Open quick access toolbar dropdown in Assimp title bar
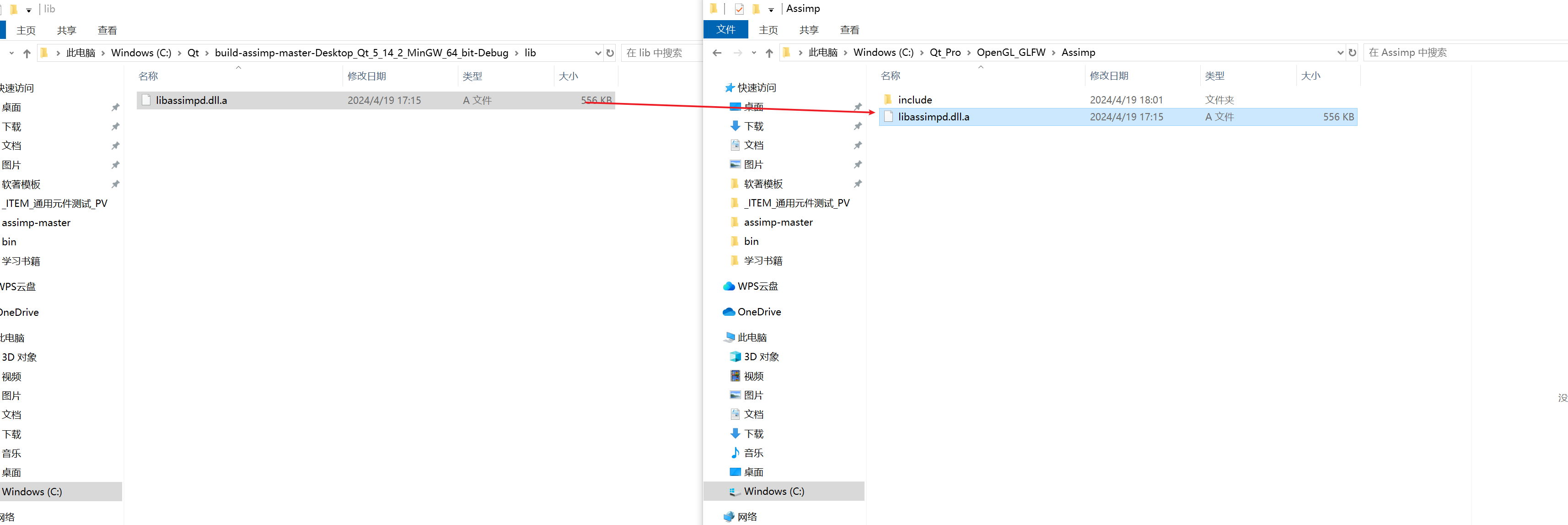 point(771,10)
